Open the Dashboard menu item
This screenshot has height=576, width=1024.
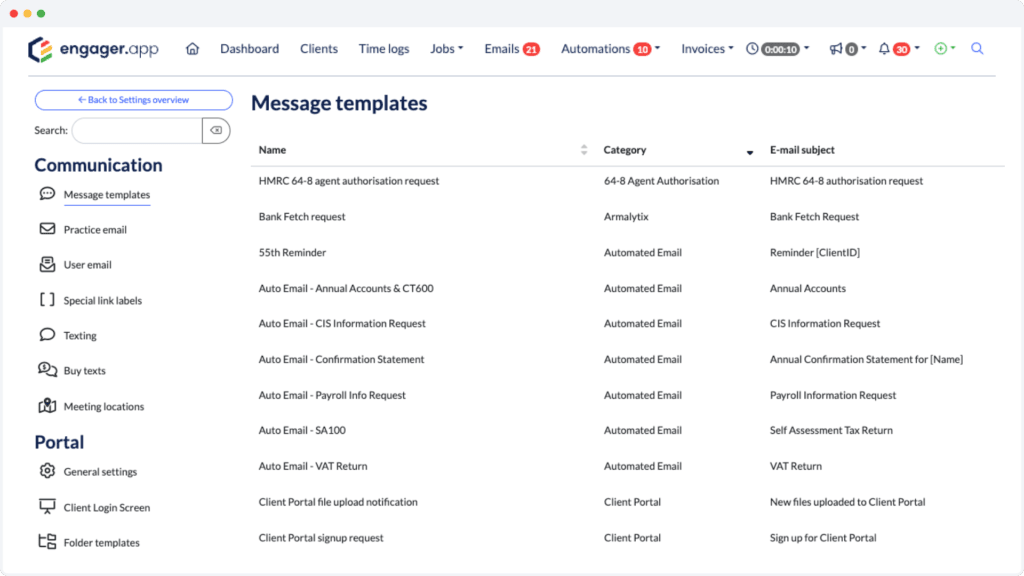click(x=249, y=49)
